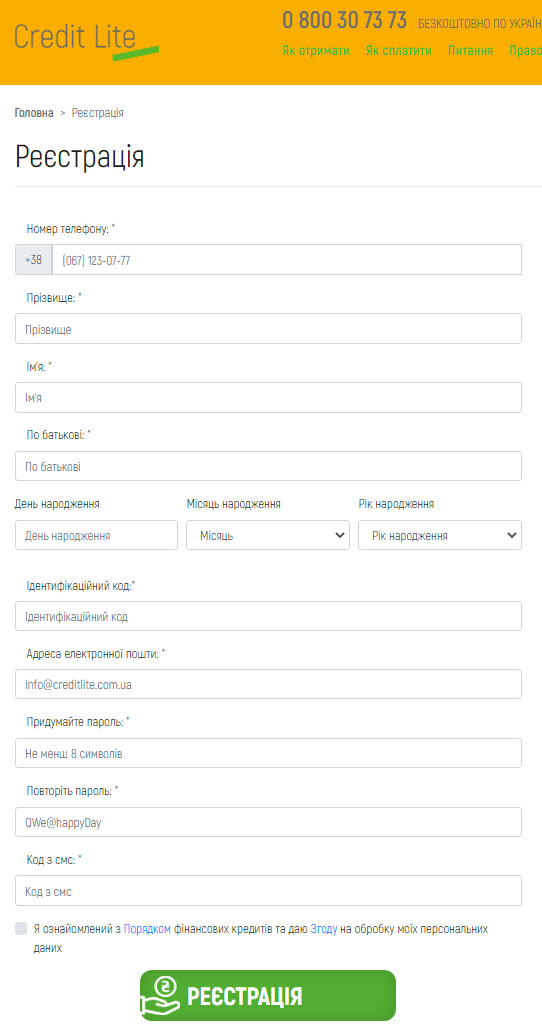Viewport: 542px width, 1032px height.
Task: Open the Згоду consent link
Action: point(324,929)
